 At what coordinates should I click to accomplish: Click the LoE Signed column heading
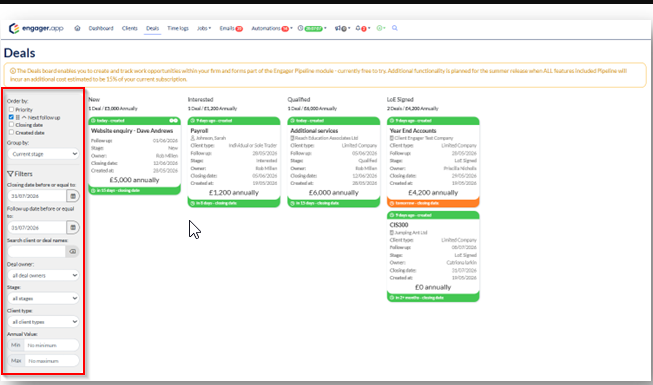click(x=400, y=100)
